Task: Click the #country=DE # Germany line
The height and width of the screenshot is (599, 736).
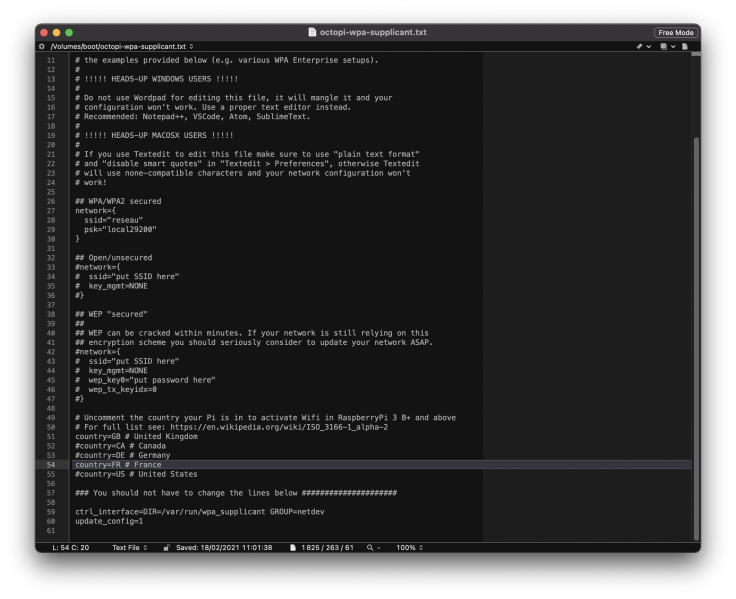Action: pos(123,455)
